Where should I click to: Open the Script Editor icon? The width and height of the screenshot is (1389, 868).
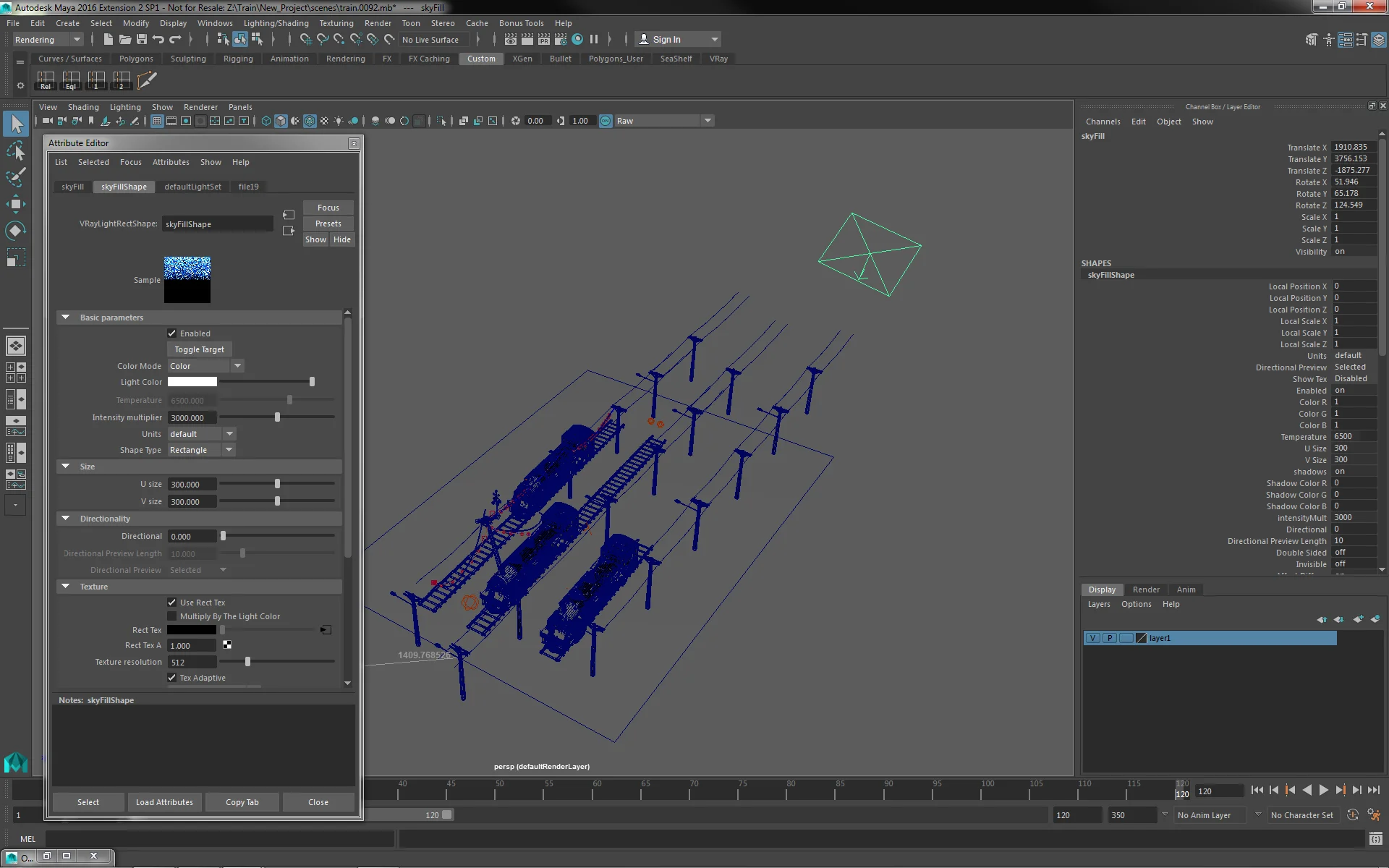[1375, 838]
